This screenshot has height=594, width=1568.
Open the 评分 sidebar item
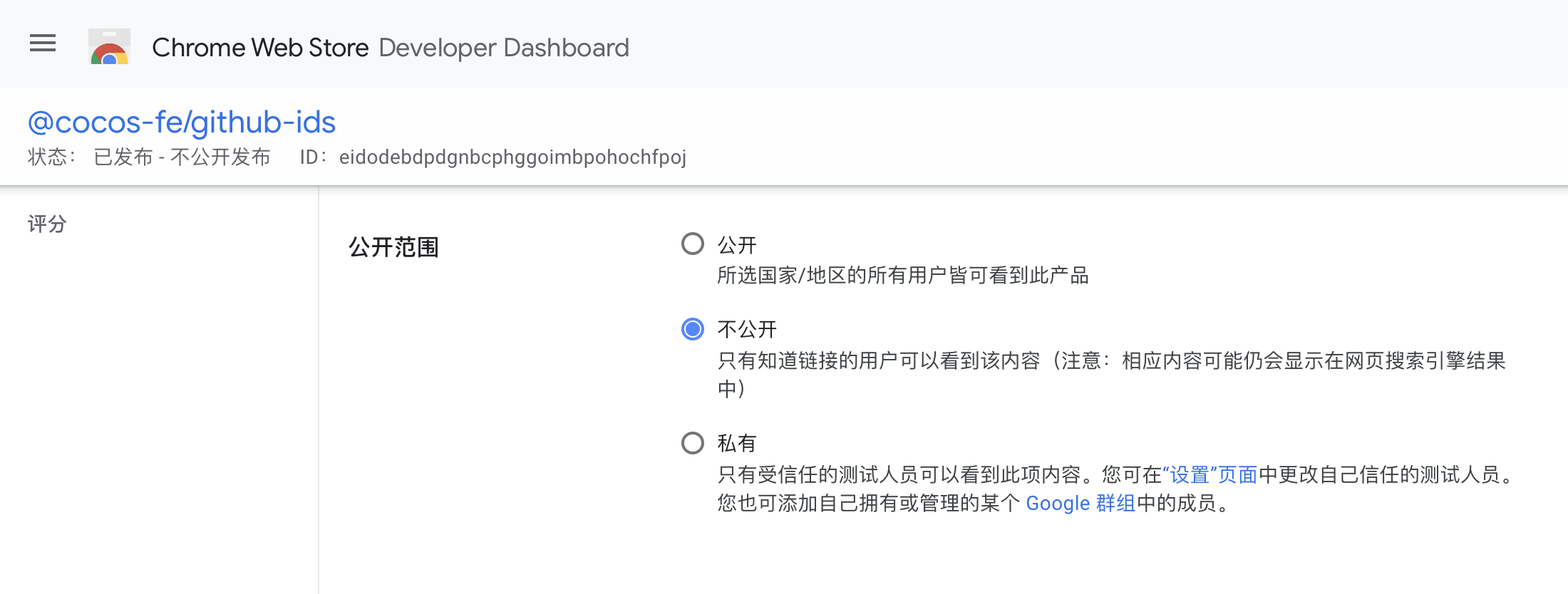[x=47, y=224]
